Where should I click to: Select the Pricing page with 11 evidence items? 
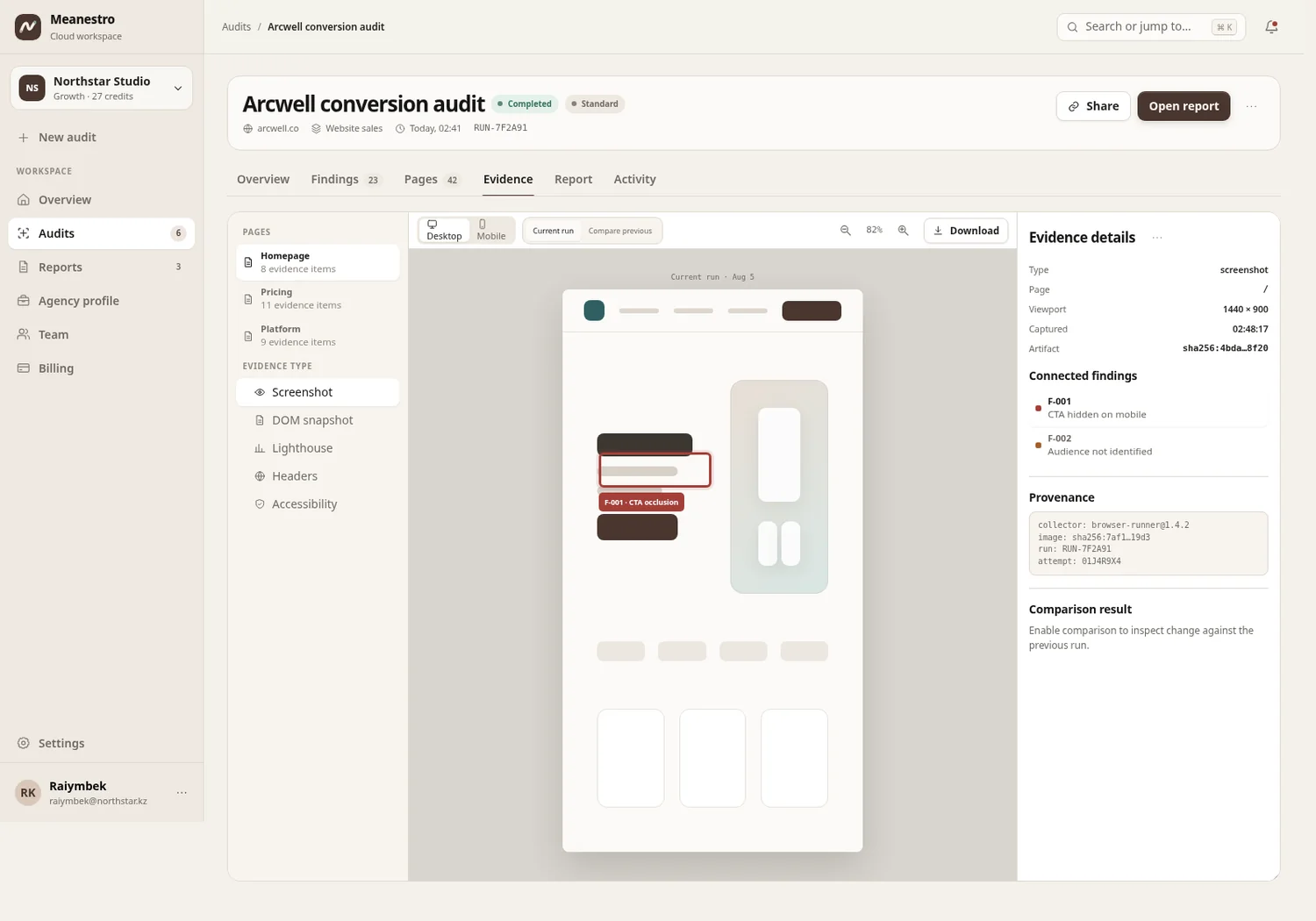point(318,298)
